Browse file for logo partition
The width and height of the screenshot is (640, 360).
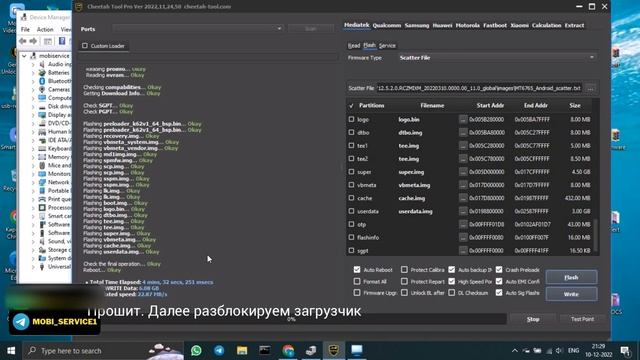pos(463,120)
